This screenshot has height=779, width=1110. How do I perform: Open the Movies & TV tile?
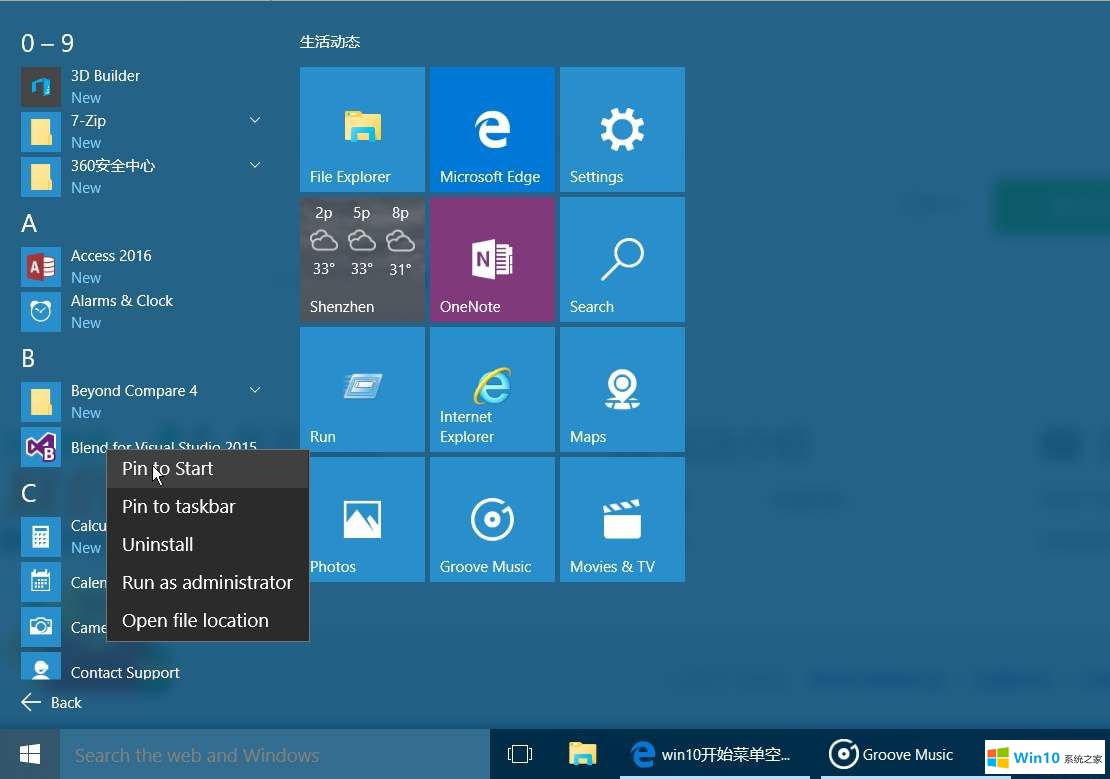(x=622, y=520)
